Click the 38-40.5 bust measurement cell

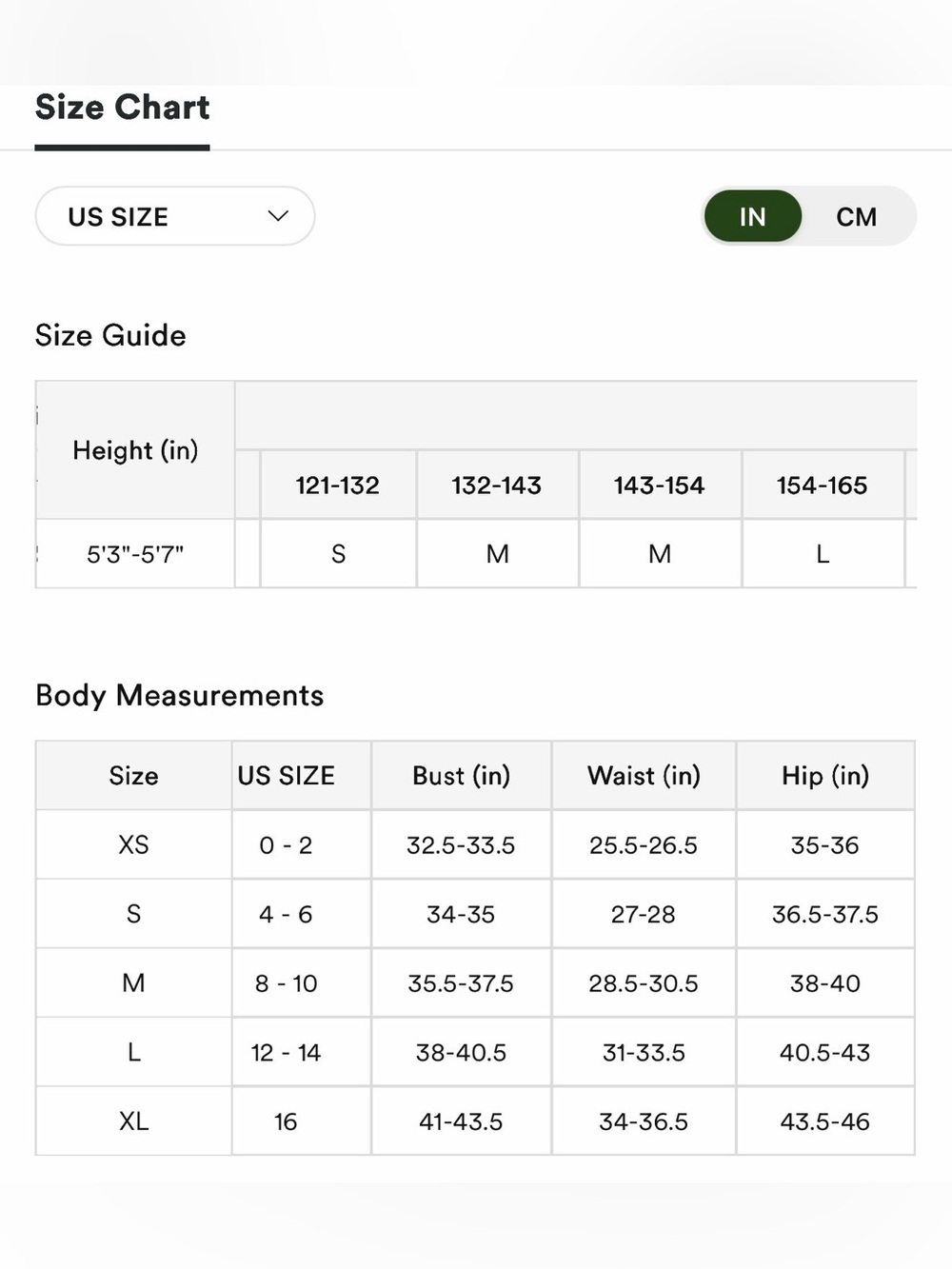pyautogui.click(x=462, y=1053)
